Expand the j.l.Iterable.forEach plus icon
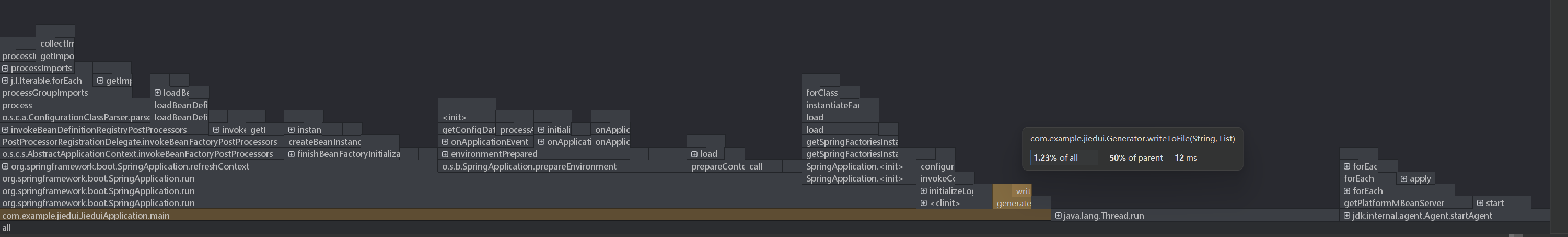 pos(5,81)
